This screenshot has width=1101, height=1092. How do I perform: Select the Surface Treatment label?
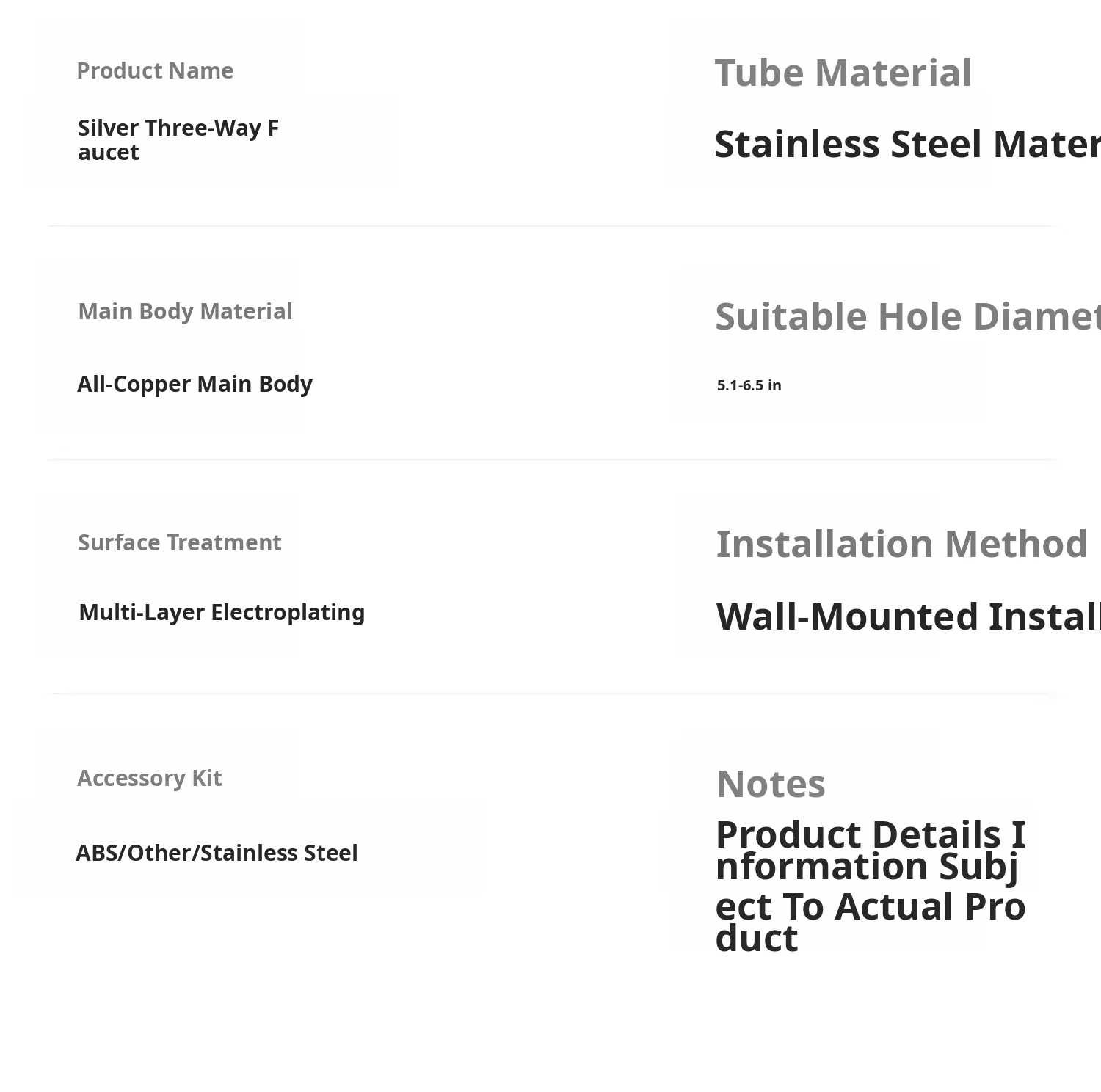[x=179, y=542]
